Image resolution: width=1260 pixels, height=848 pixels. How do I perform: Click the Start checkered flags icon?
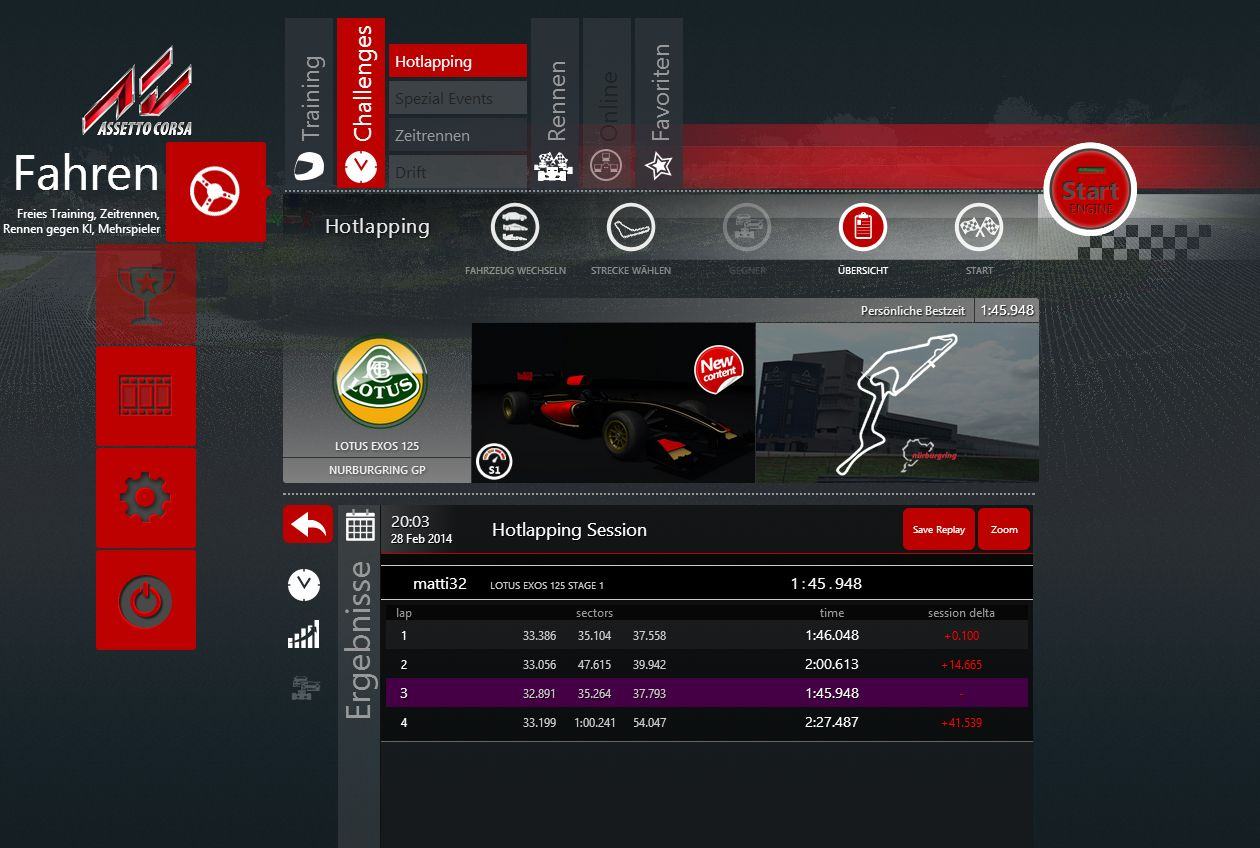(979, 228)
